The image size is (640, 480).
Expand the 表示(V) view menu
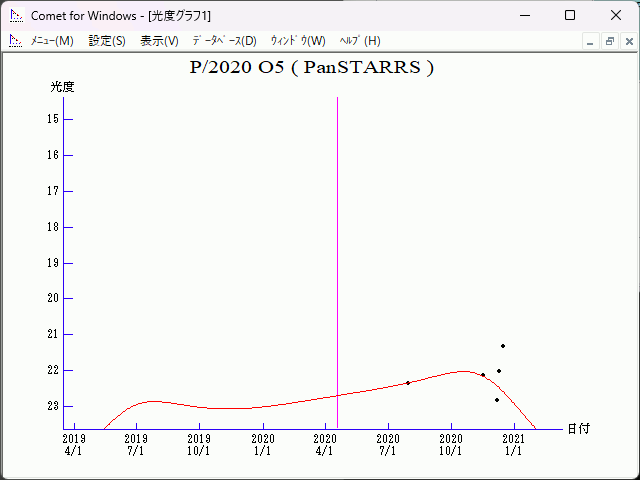point(159,41)
